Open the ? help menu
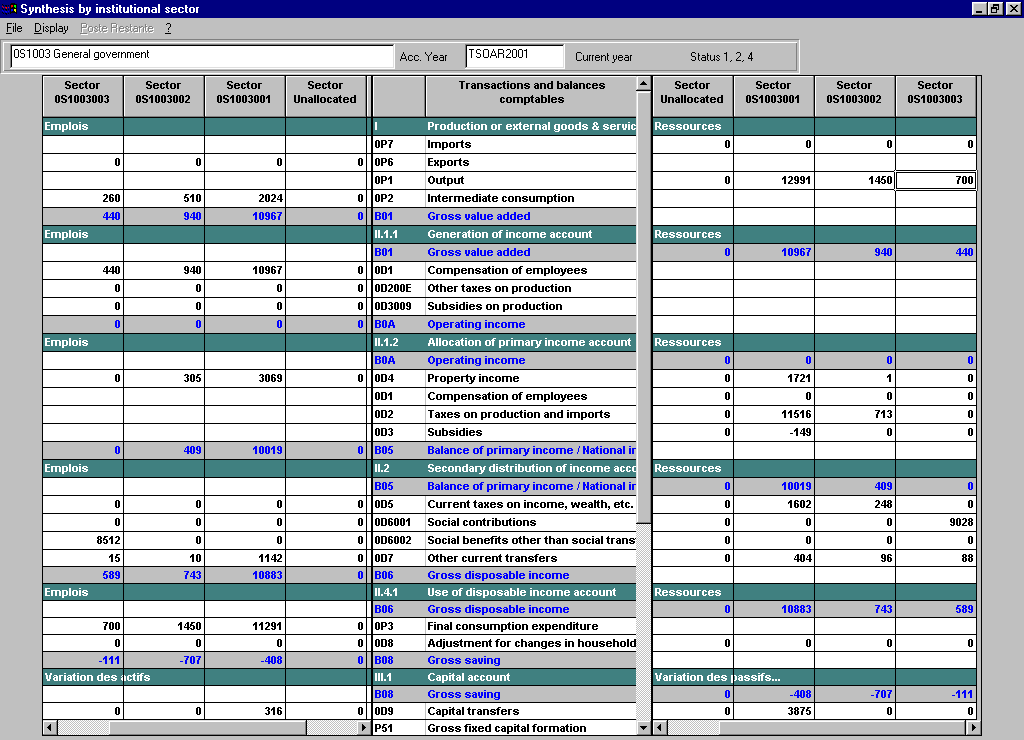 (168, 28)
